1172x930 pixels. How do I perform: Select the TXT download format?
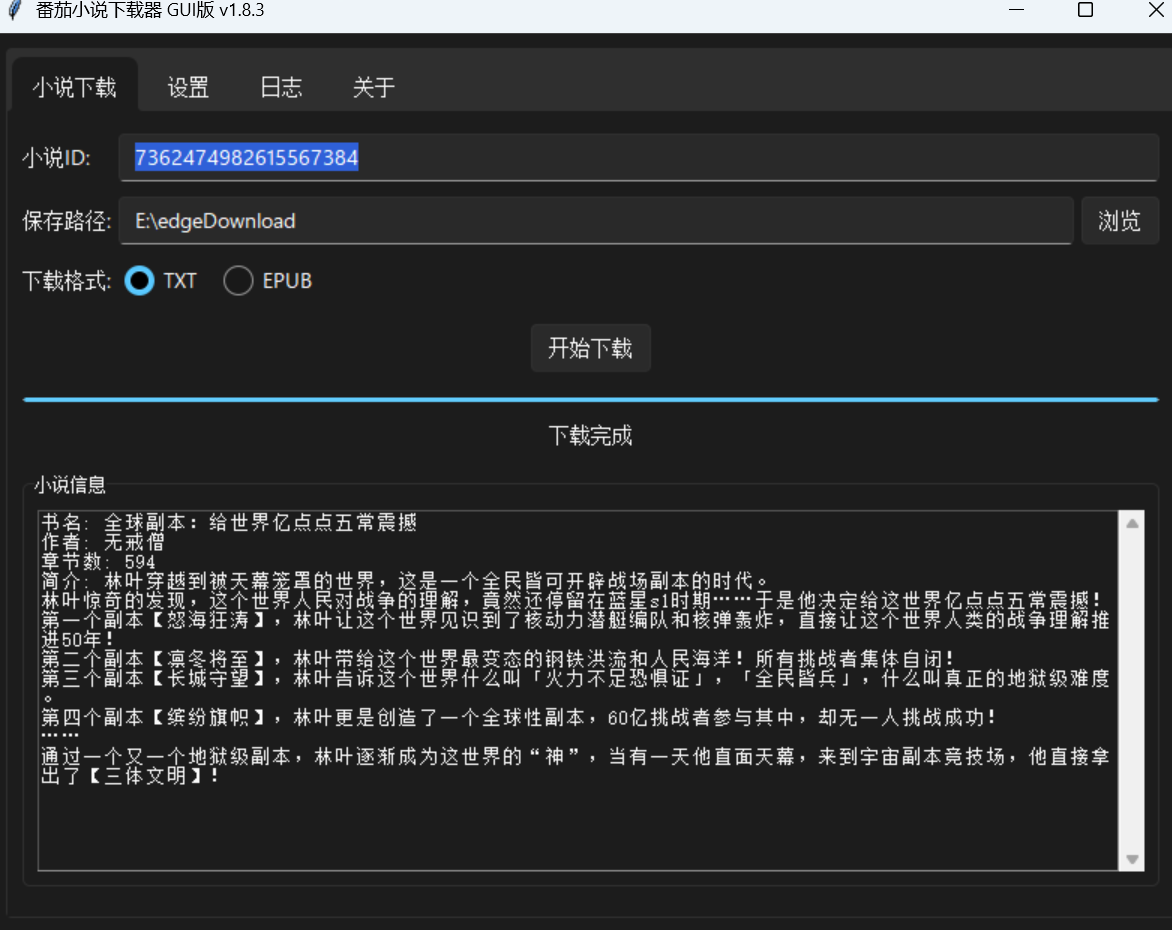pyautogui.click(x=140, y=281)
